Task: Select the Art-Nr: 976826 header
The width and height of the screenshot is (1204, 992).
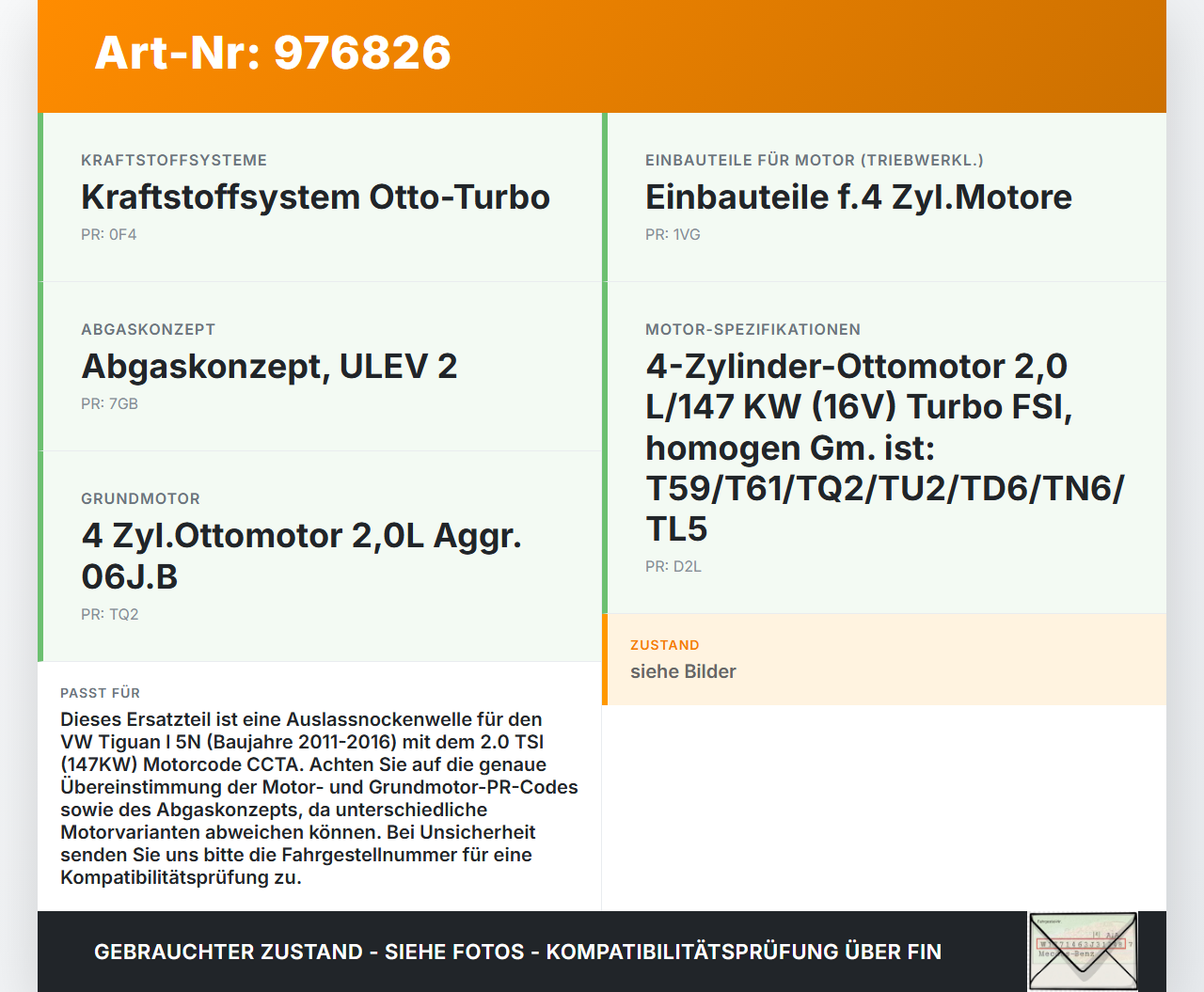Action: [272, 55]
